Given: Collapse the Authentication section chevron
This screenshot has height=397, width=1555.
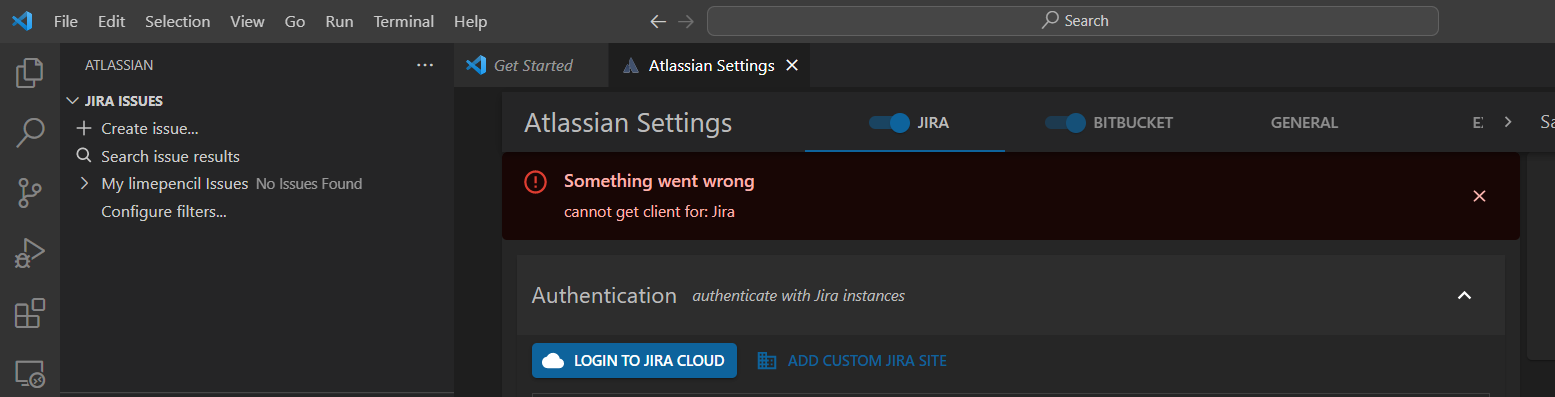Looking at the screenshot, I should [1464, 295].
